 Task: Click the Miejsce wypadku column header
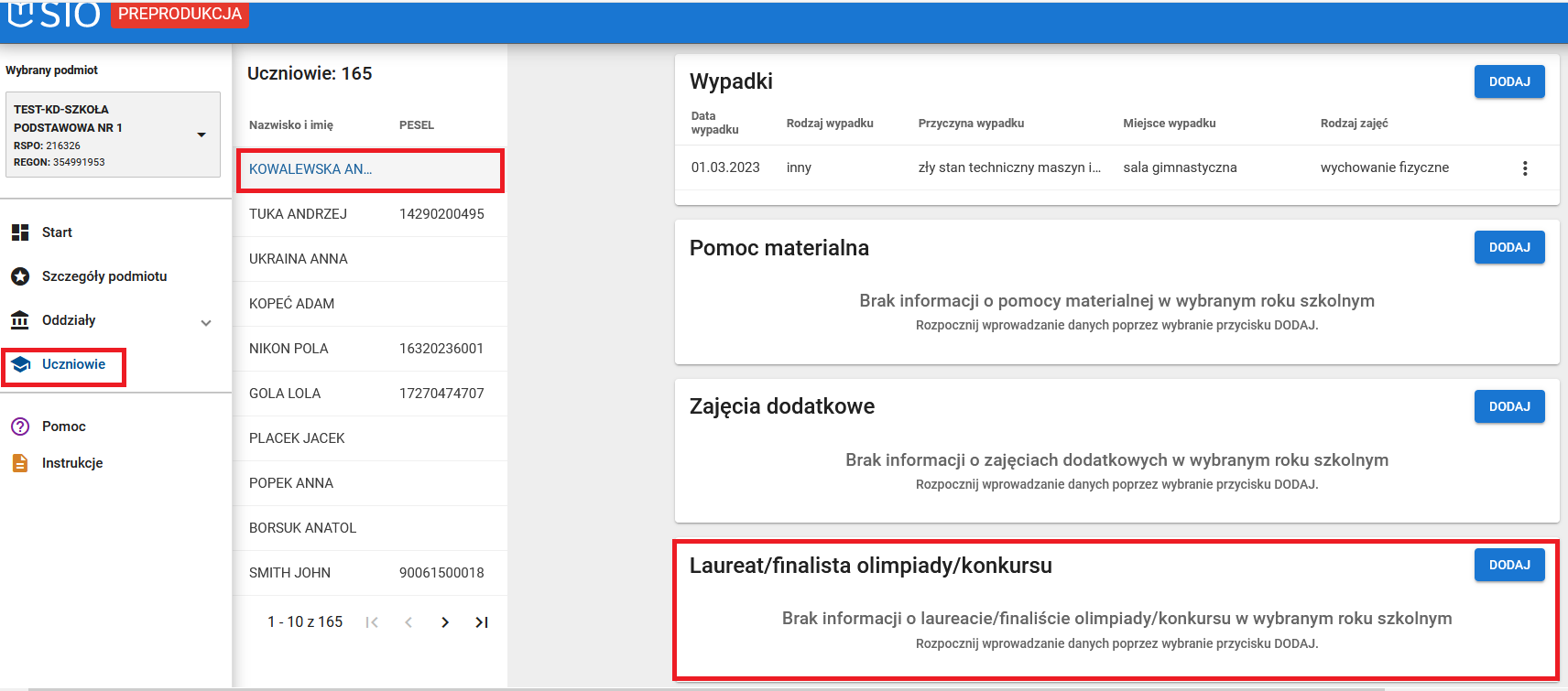coord(1170,124)
